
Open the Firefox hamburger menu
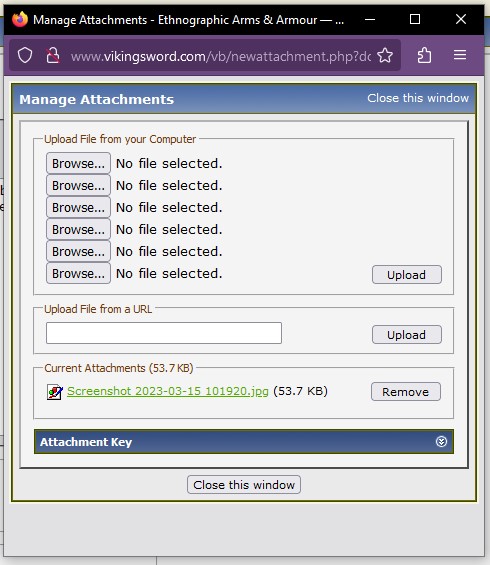(x=460, y=55)
